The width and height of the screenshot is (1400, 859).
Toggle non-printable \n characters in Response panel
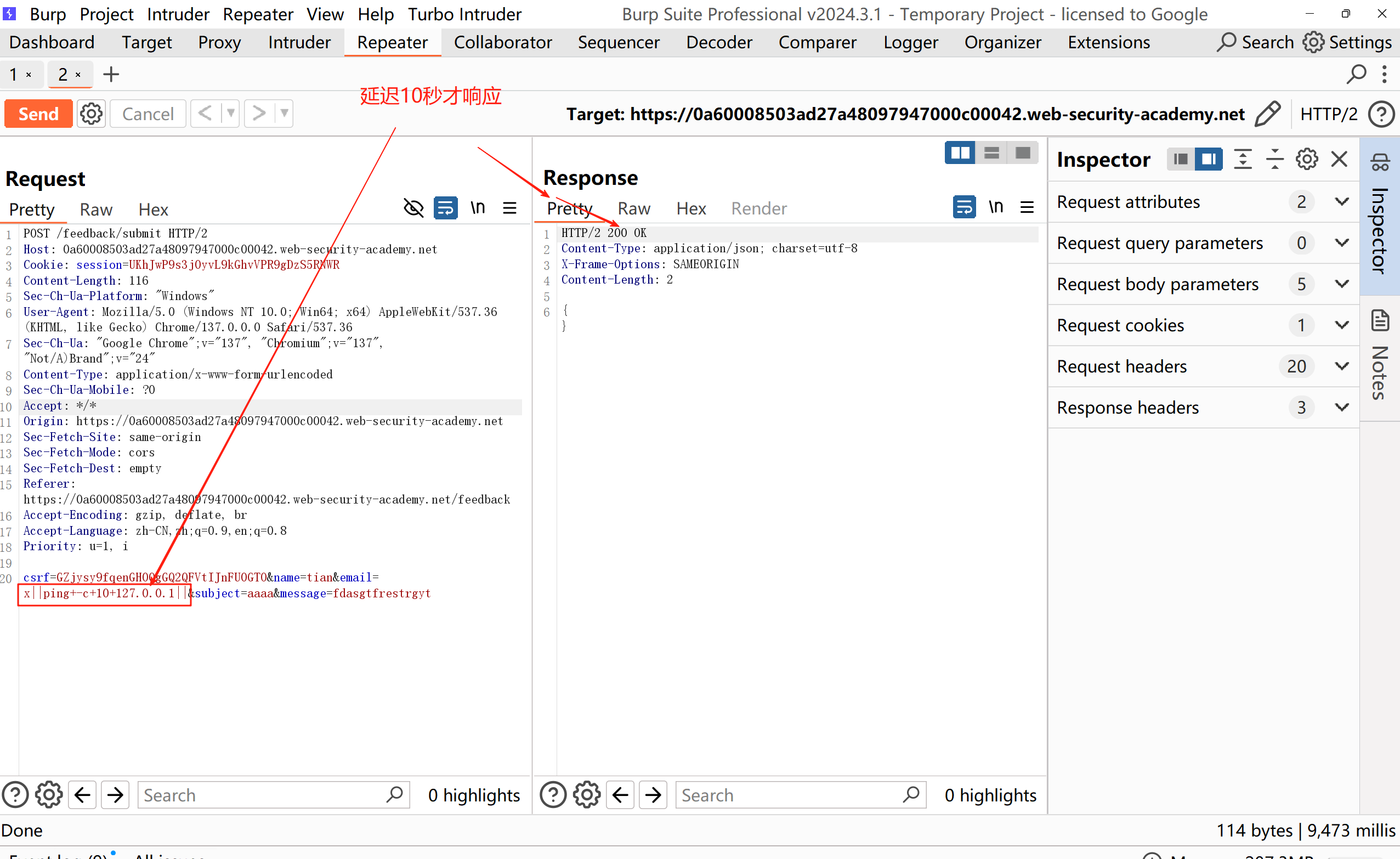click(995, 207)
